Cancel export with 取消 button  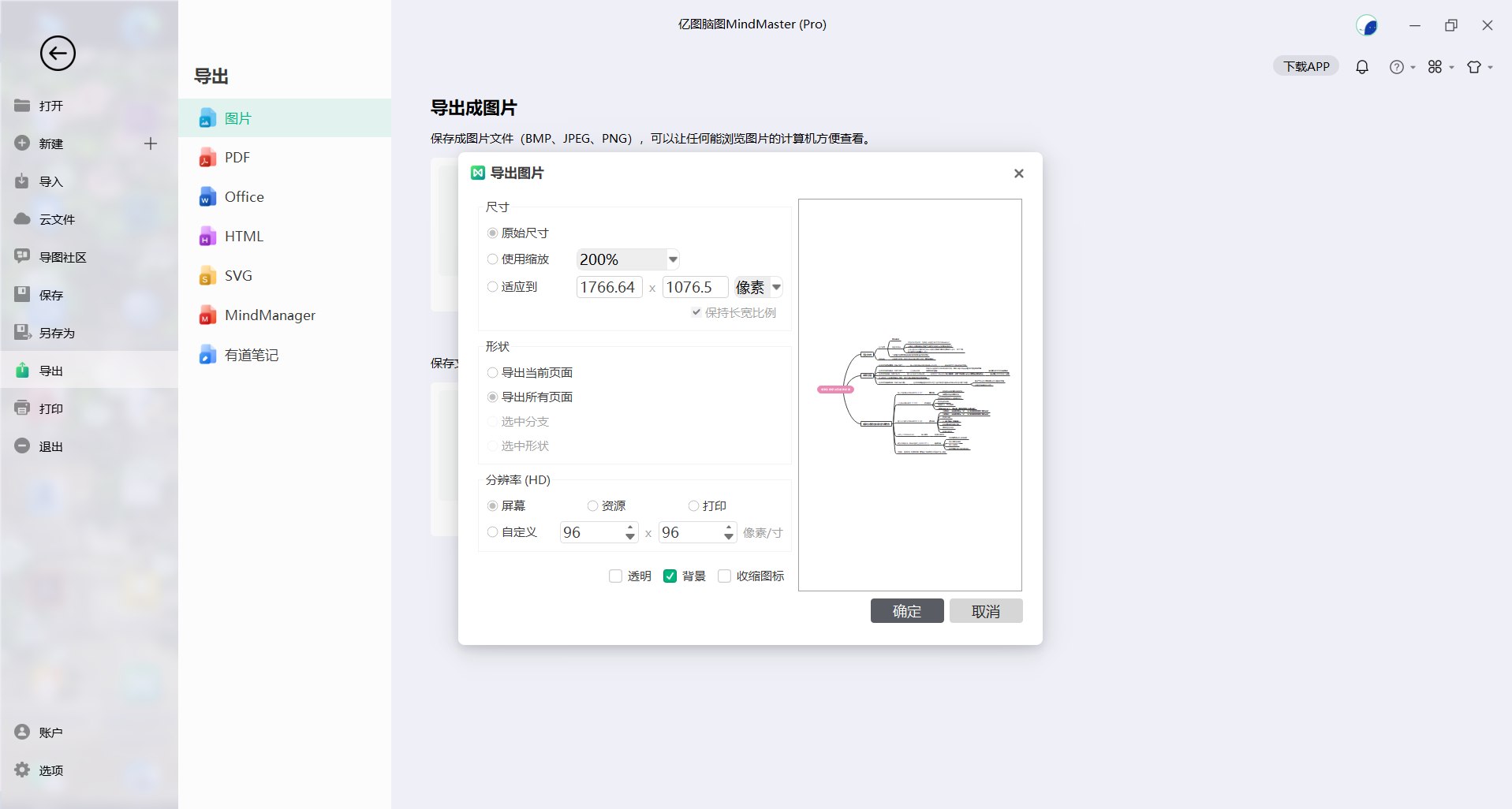pos(986,611)
